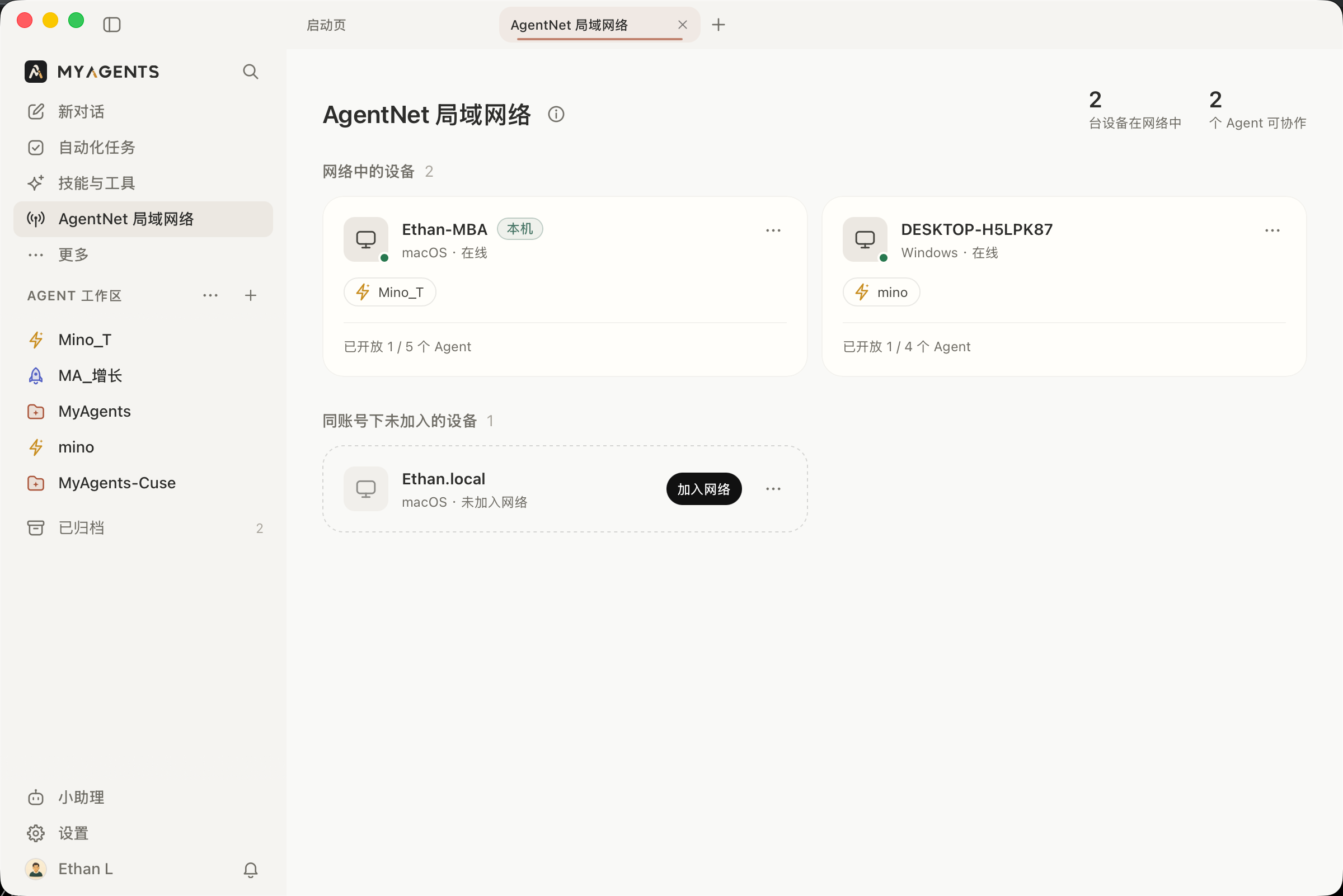Click the Mino_T agent chip on Ethan-MBA

click(x=390, y=292)
